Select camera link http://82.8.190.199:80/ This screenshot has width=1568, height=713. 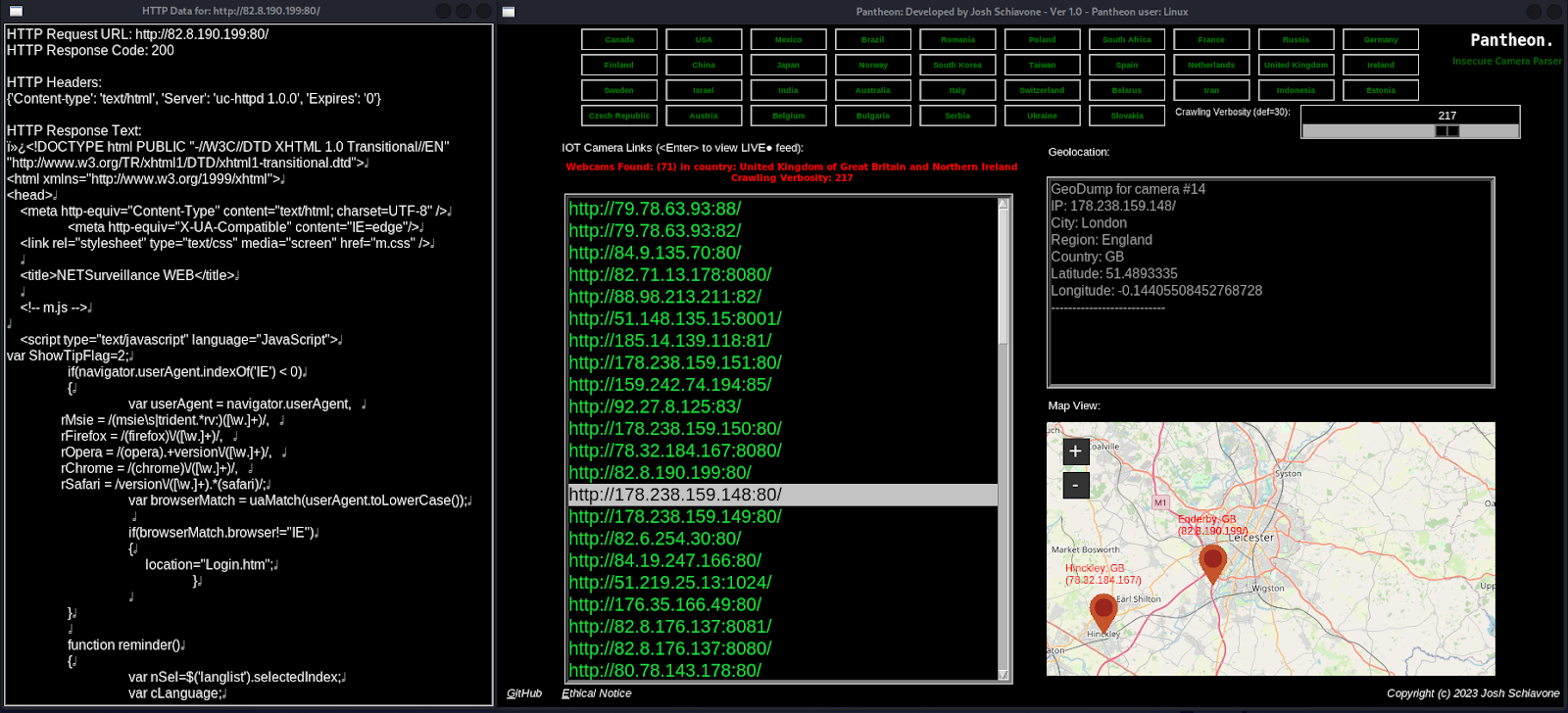(x=782, y=472)
